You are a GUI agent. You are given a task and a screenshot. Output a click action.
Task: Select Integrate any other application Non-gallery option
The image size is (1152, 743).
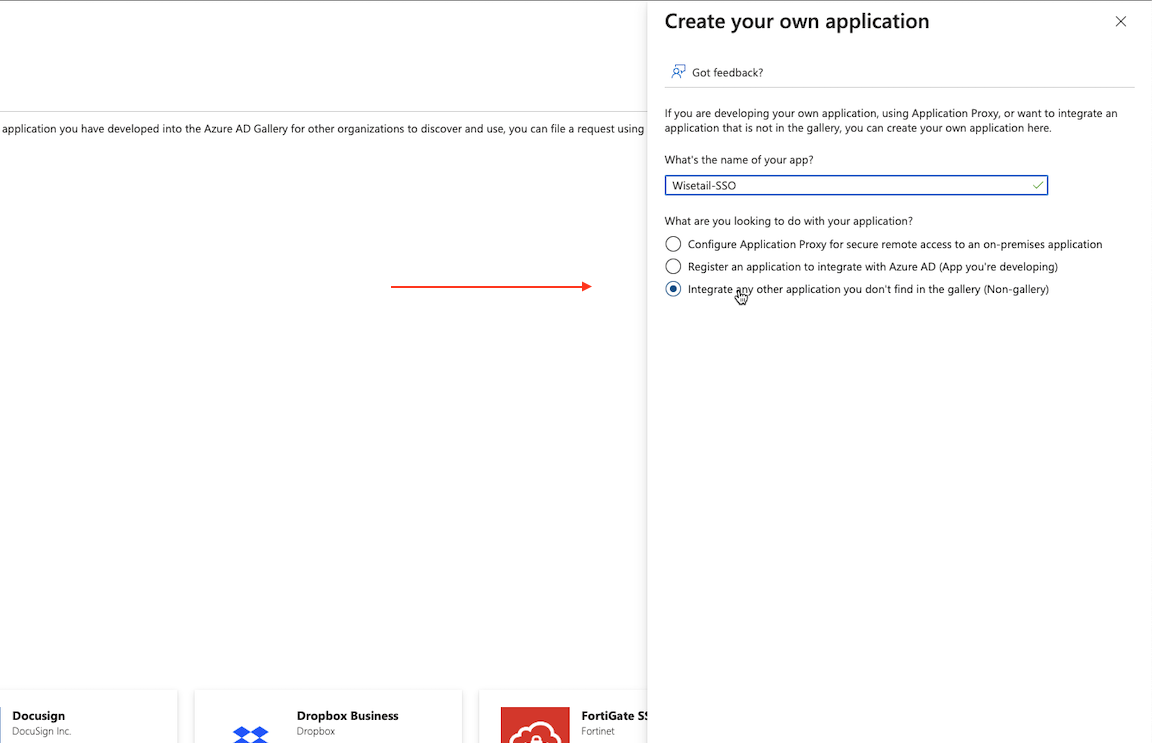click(673, 289)
